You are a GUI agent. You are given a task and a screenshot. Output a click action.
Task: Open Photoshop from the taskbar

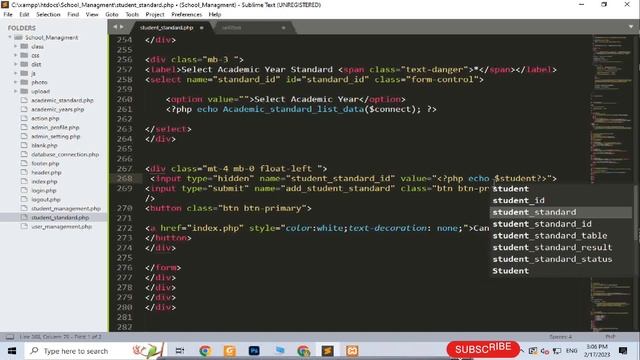(254, 351)
